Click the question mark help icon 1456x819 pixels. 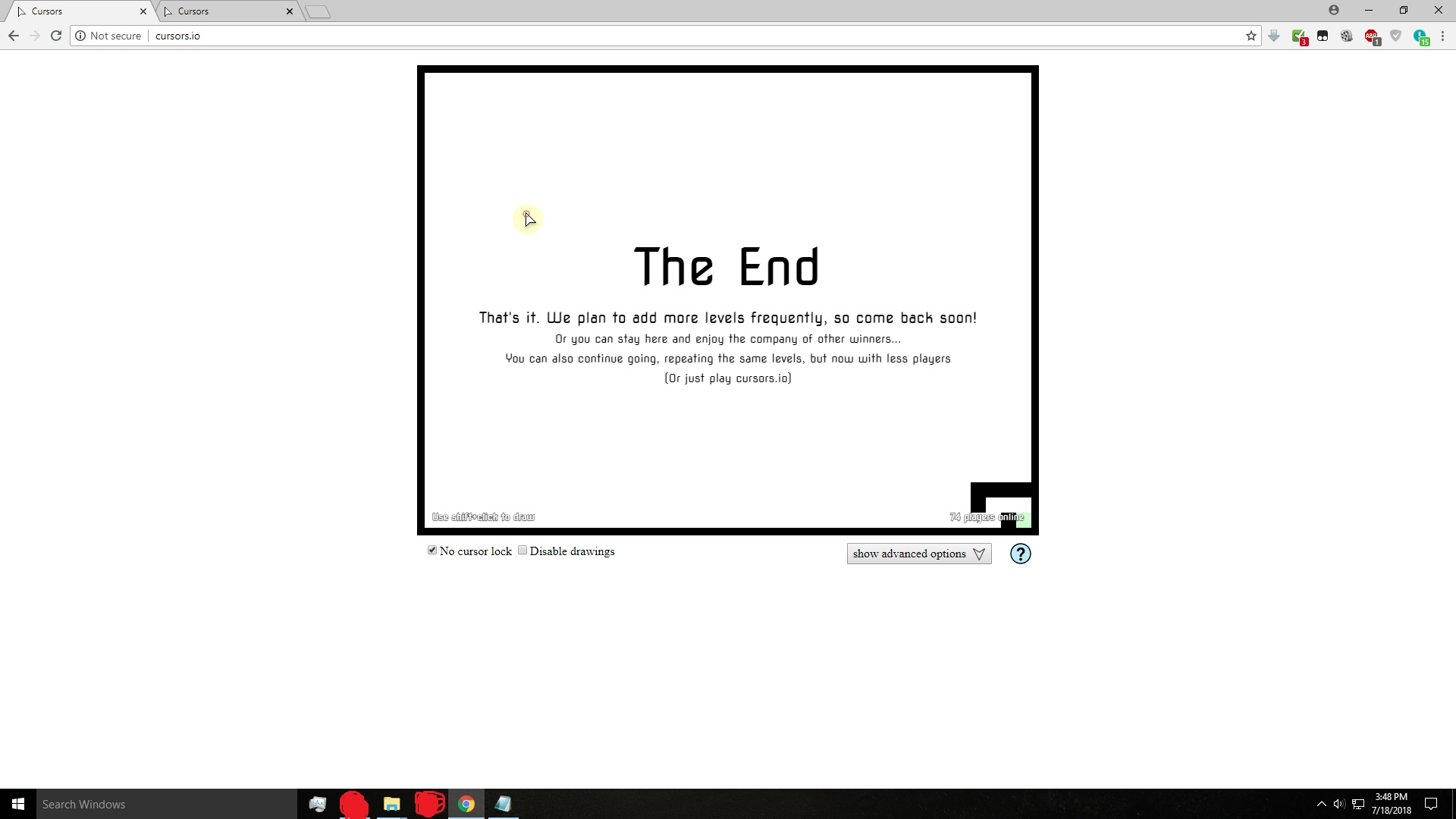coord(1020,554)
